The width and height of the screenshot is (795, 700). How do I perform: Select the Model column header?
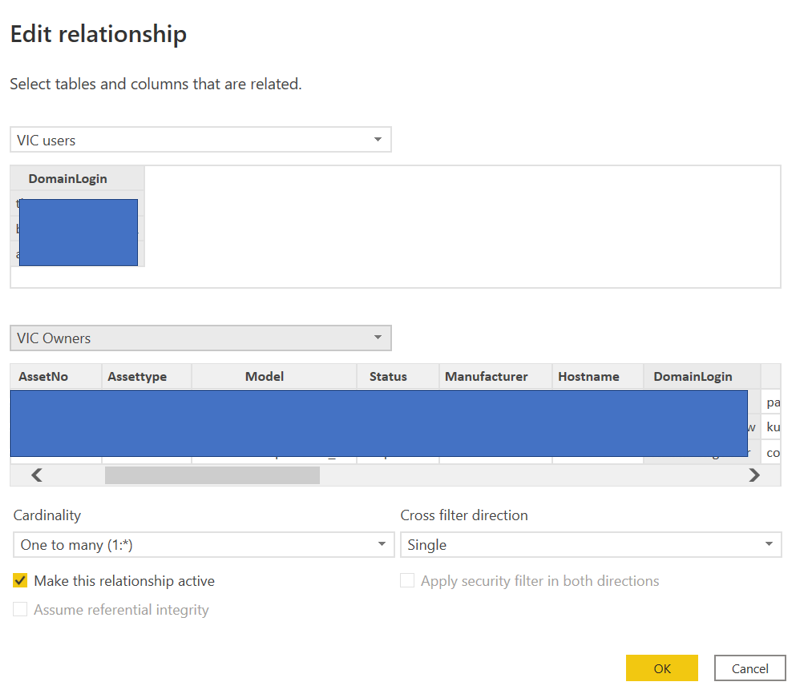(x=274, y=377)
